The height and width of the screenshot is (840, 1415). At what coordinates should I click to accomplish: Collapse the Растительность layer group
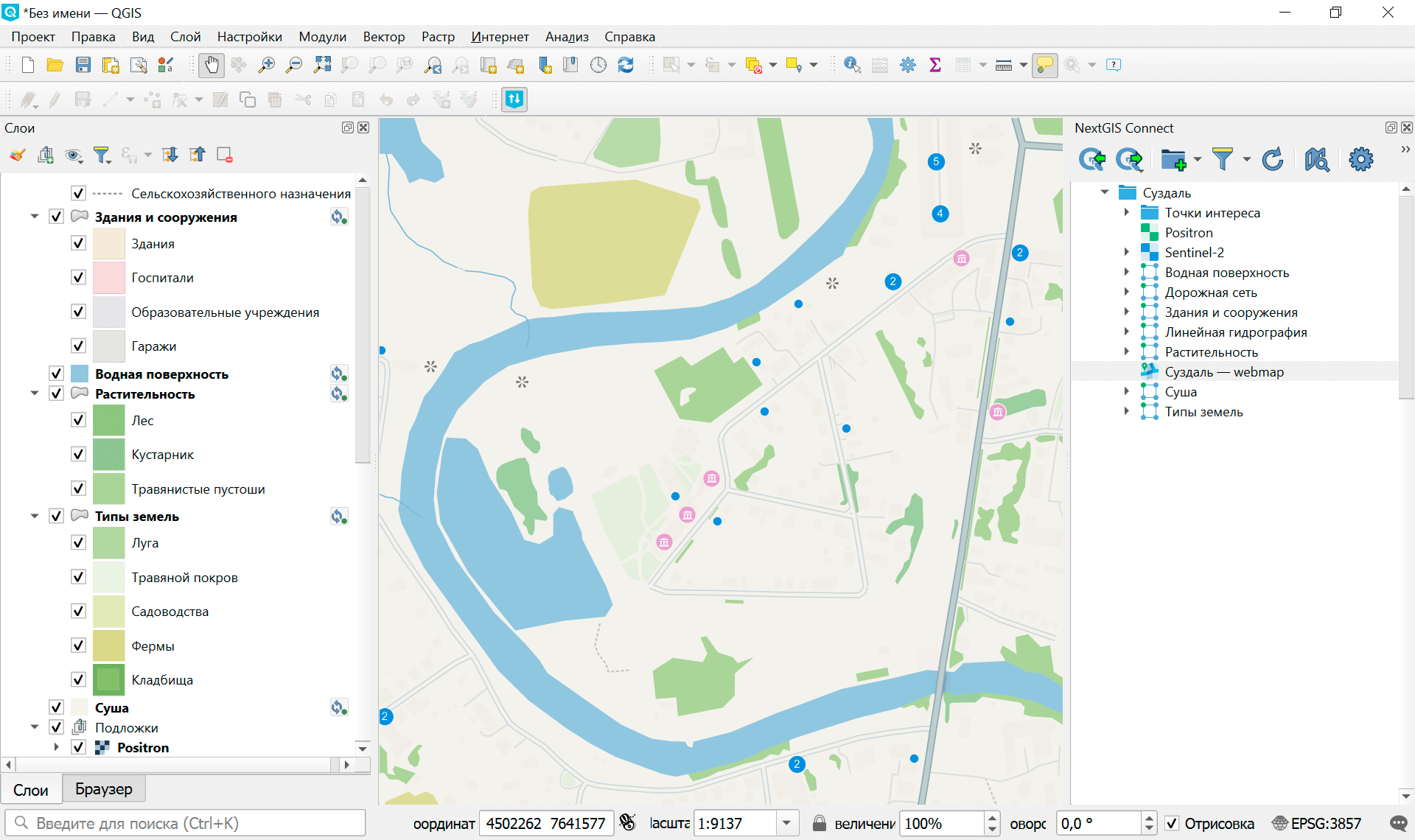(x=35, y=394)
